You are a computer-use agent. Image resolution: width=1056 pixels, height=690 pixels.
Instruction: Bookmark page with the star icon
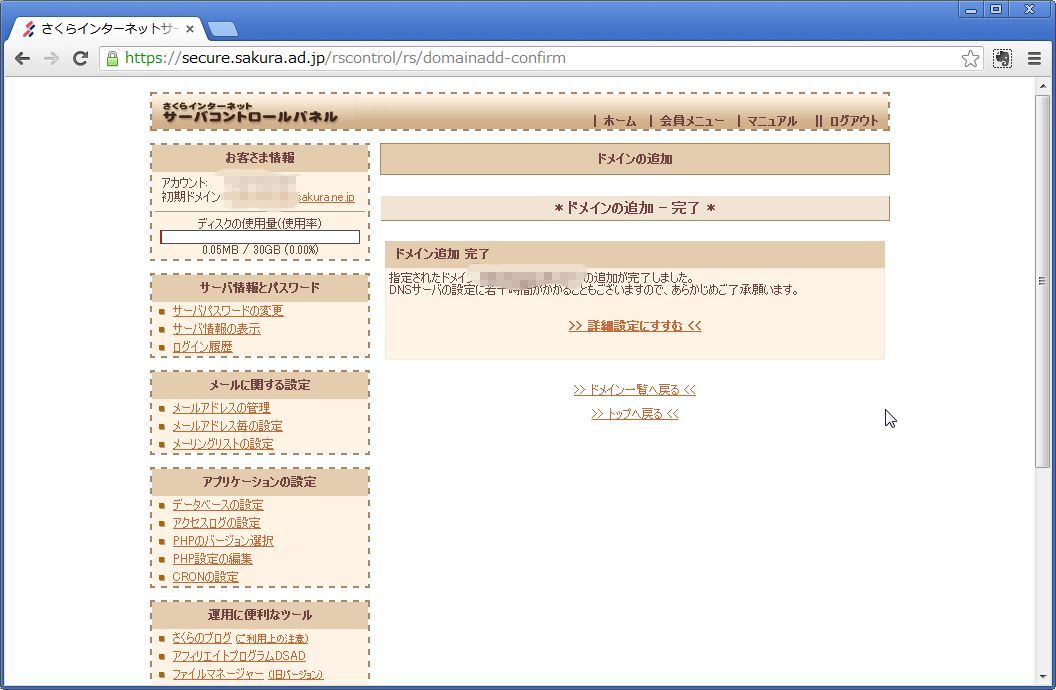point(970,59)
